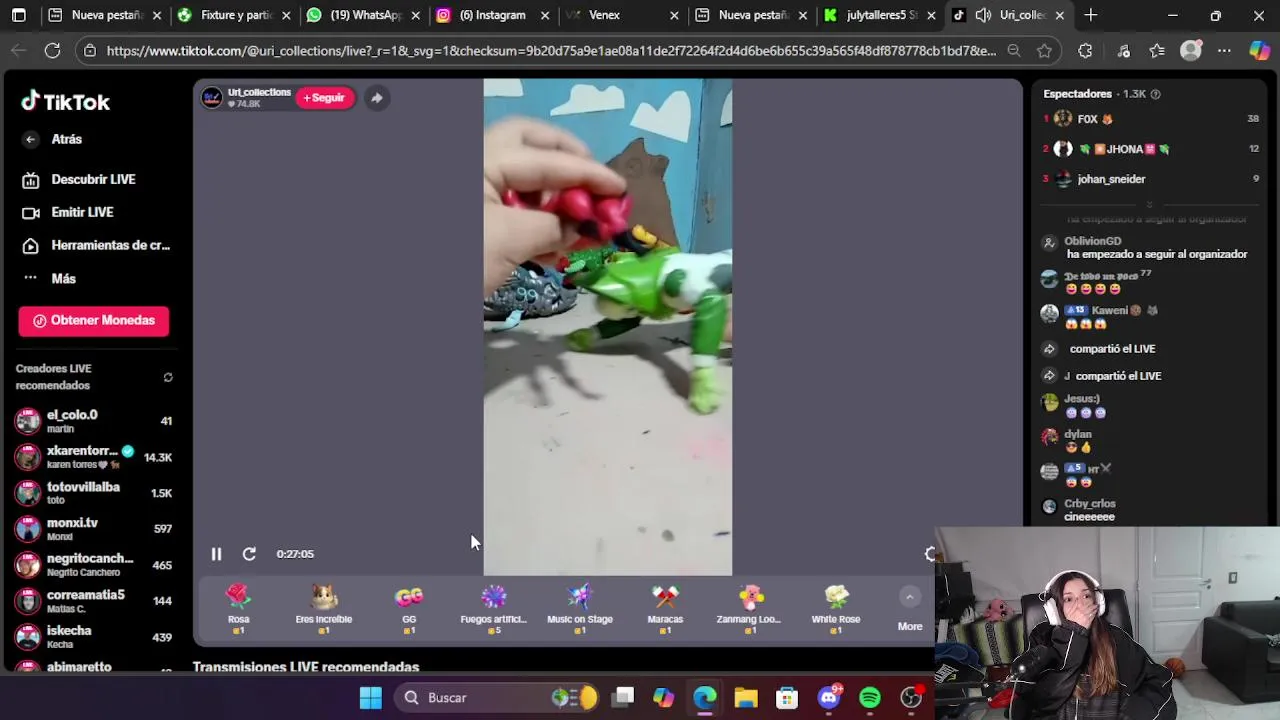The height and width of the screenshot is (720, 1280).
Task: Open the Espectadores info icon
Action: pyautogui.click(x=1155, y=94)
